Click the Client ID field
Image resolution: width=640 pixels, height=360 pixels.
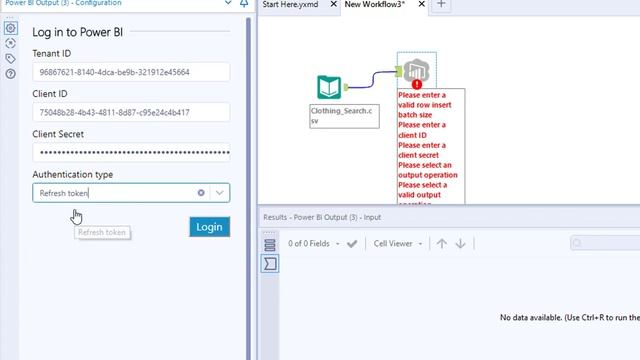pos(131,112)
